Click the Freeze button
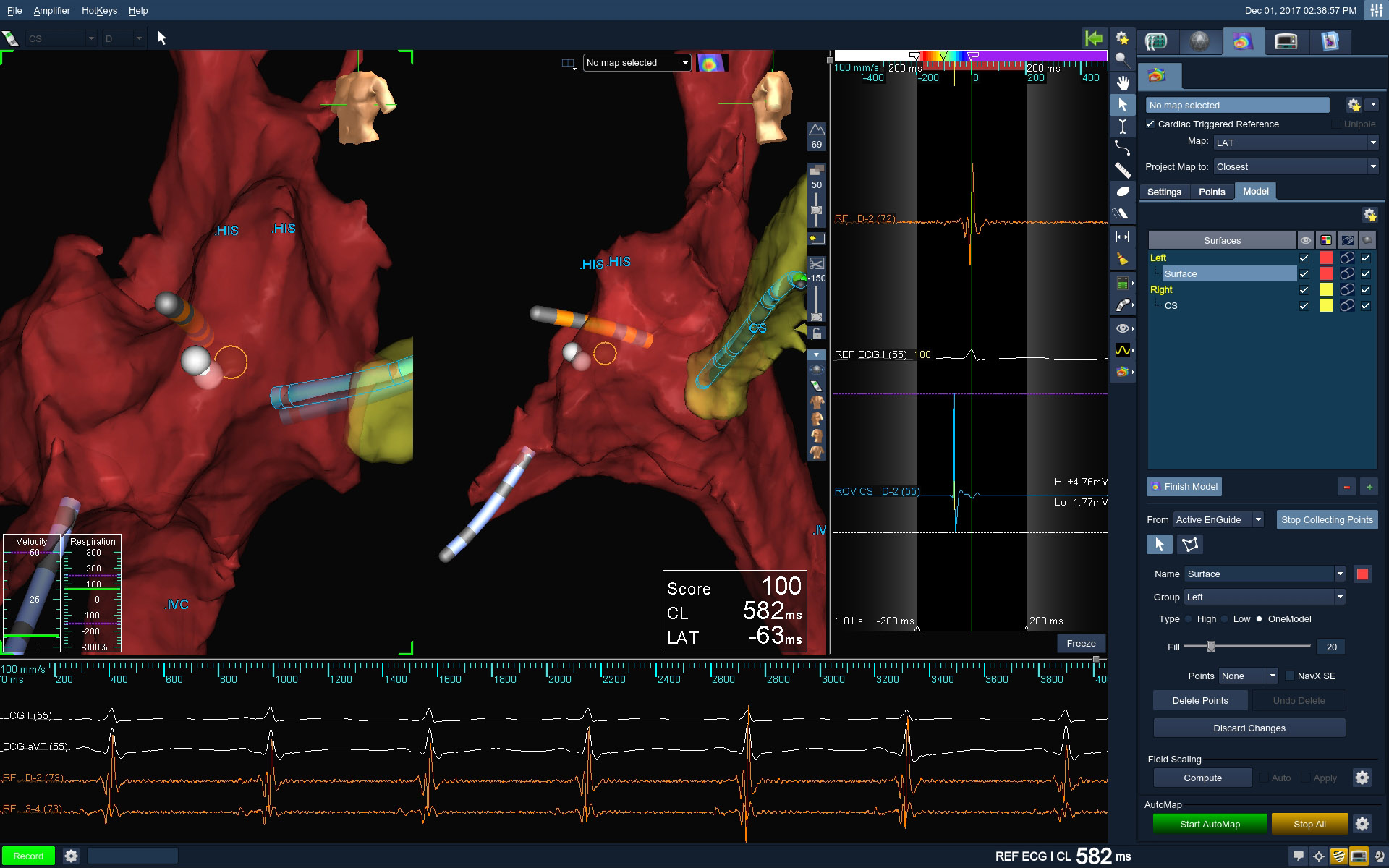 1081,644
